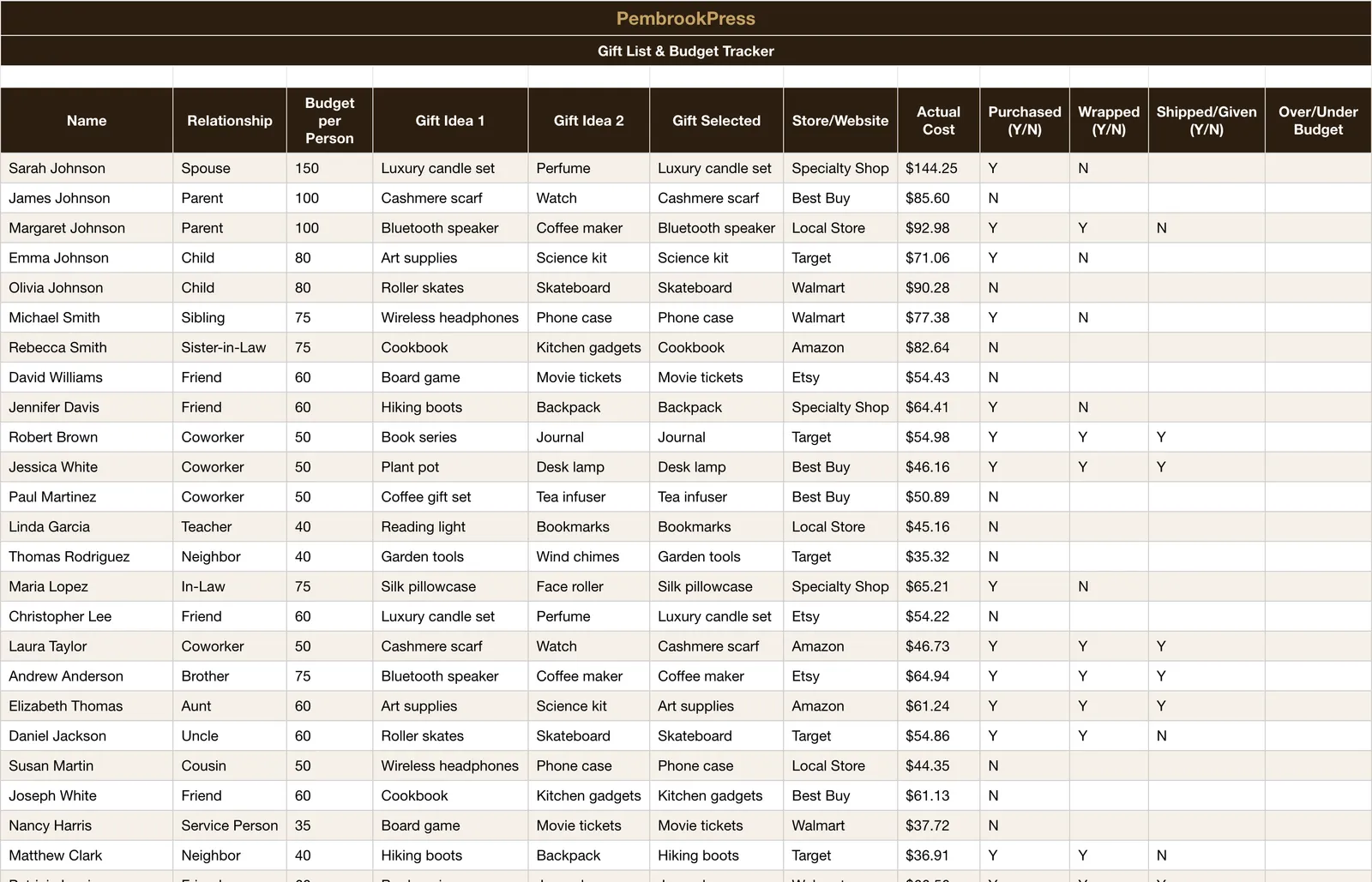
Task: Click the Elizabeth Thomas name cell
Action: 87,705
